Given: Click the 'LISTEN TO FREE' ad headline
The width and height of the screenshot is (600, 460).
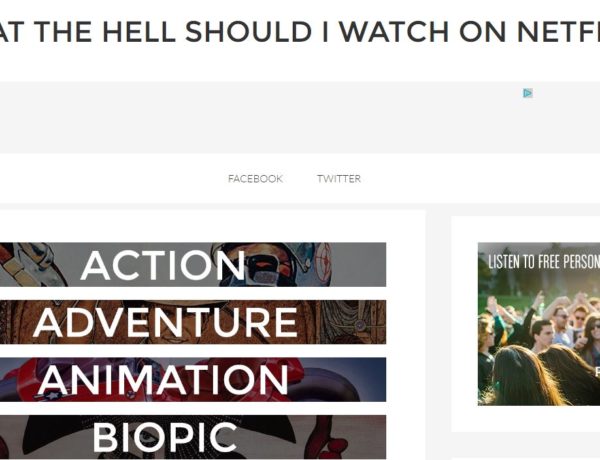Looking at the screenshot, I should click(x=544, y=262).
